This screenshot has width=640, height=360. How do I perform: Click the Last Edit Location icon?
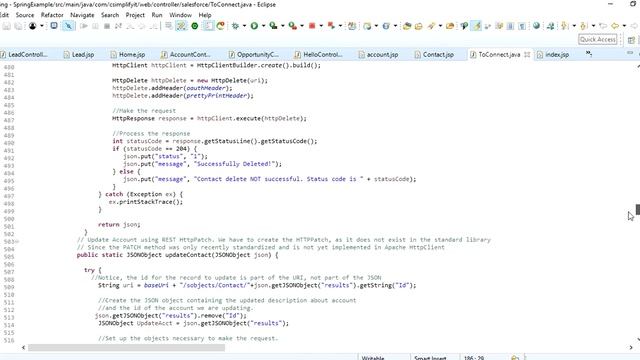(603, 26)
